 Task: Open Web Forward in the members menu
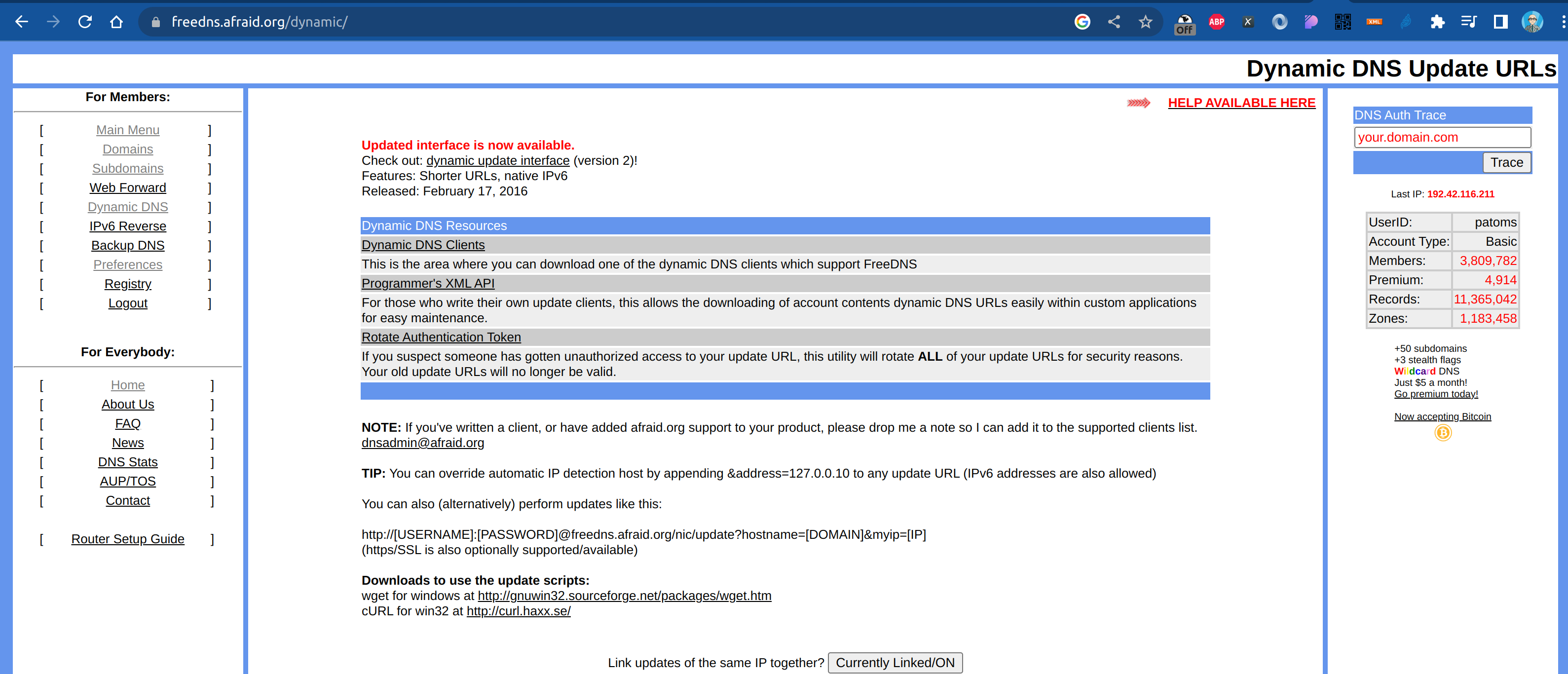(128, 188)
